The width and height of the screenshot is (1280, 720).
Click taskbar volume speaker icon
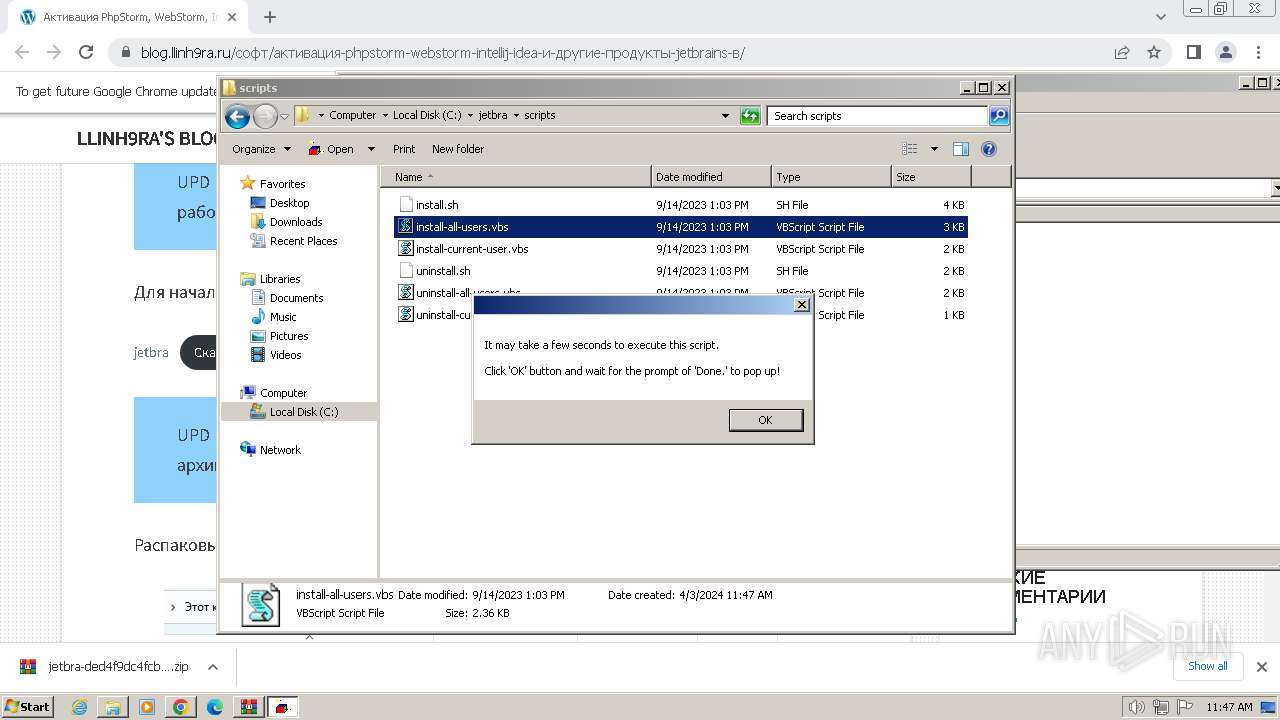point(1136,707)
